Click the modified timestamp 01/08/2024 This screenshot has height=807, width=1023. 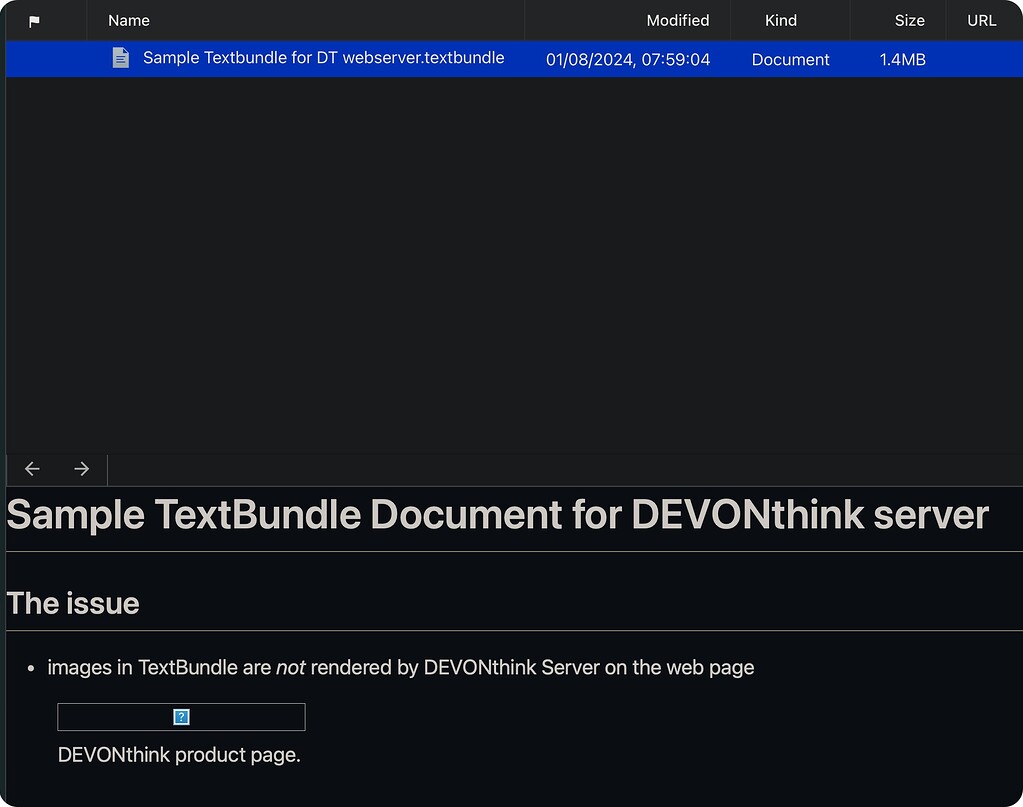(627, 59)
